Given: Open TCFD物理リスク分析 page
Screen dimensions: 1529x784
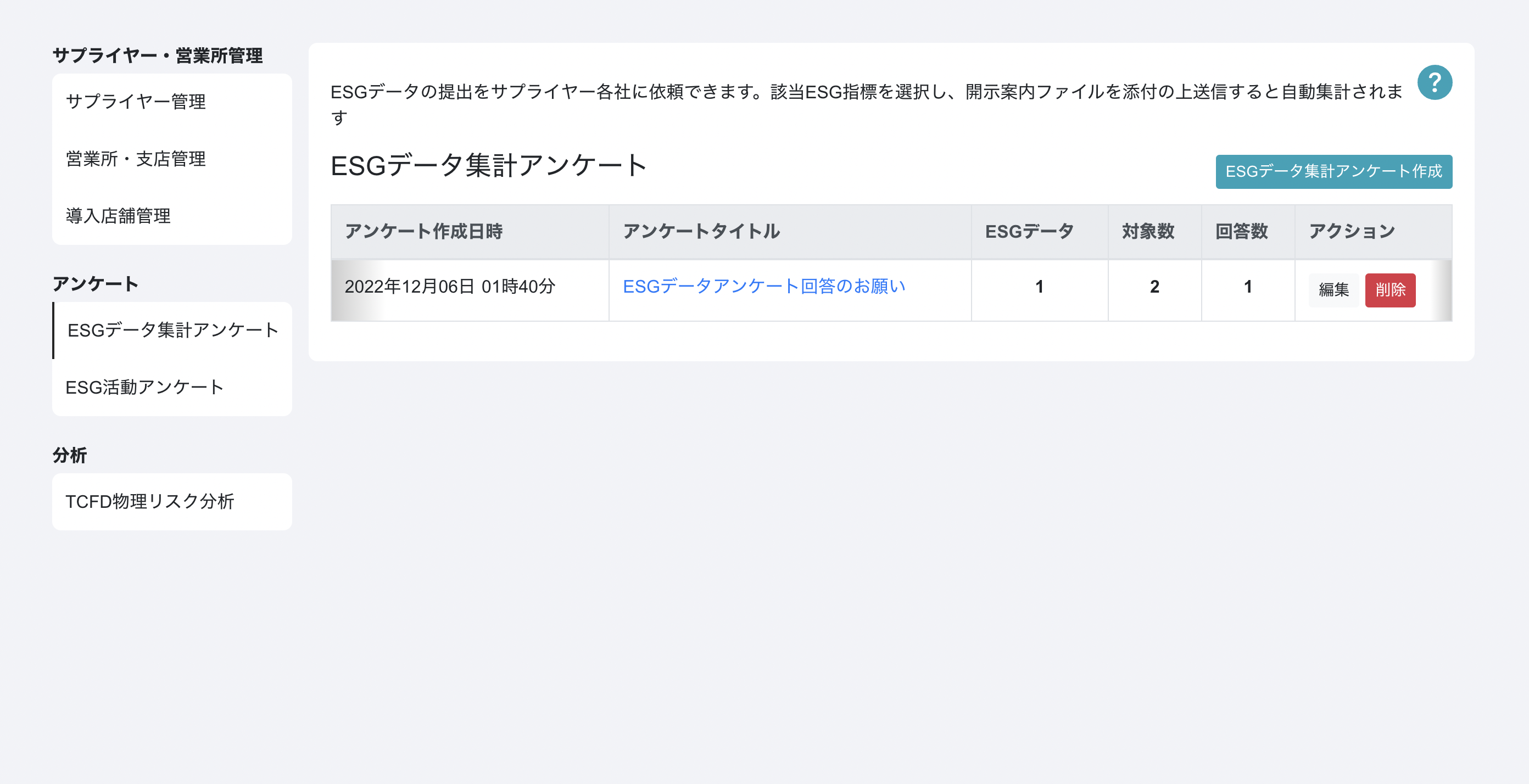Looking at the screenshot, I should [172, 501].
